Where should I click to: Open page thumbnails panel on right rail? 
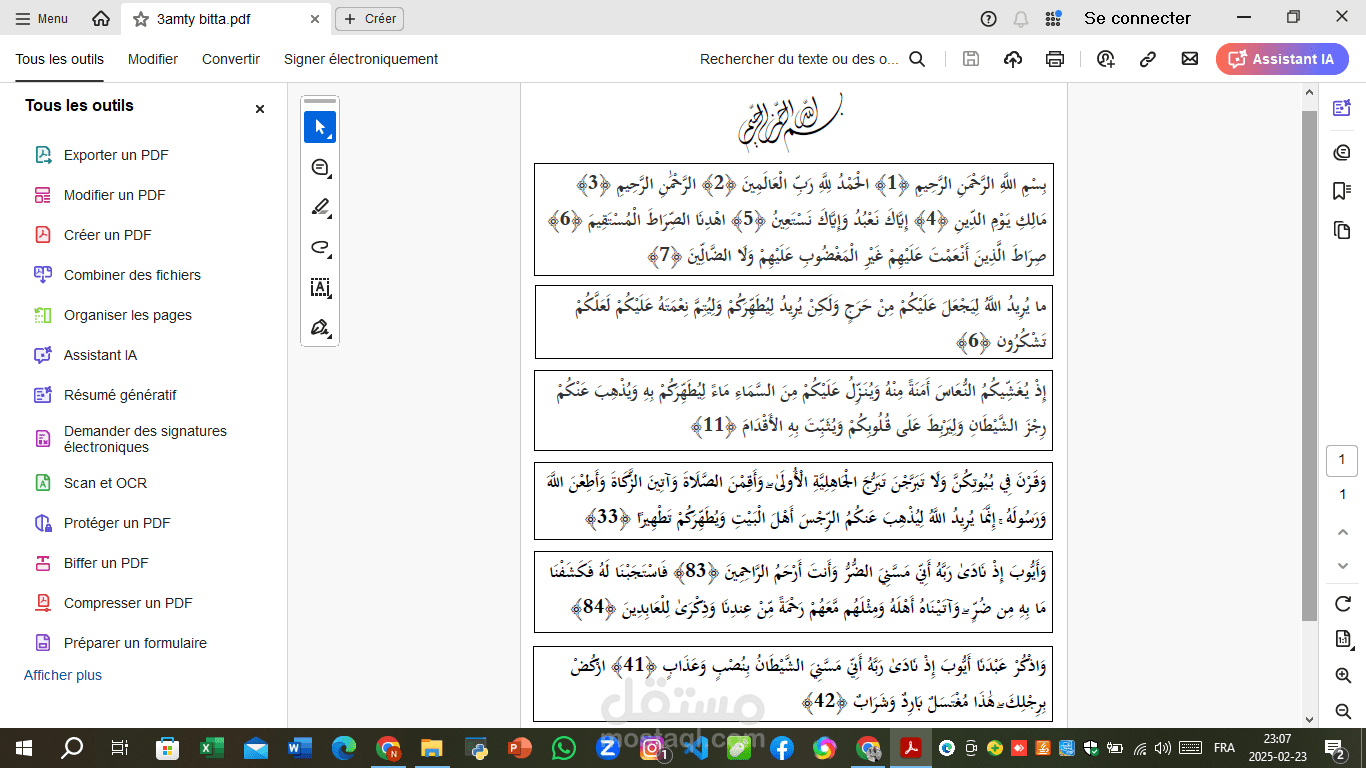[1342, 230]
